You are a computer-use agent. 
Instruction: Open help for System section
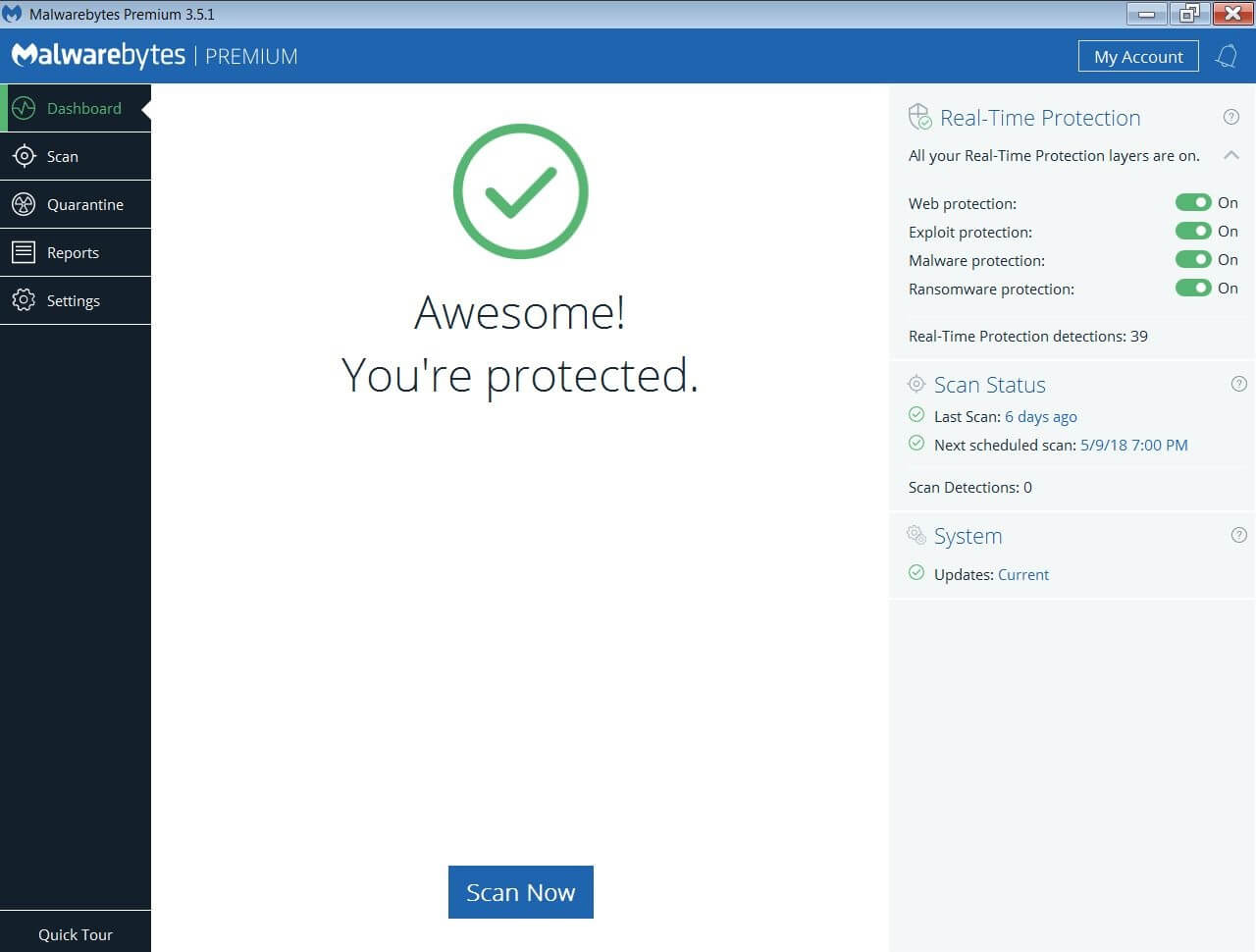pyautogui.click(x=1239, y=535)
